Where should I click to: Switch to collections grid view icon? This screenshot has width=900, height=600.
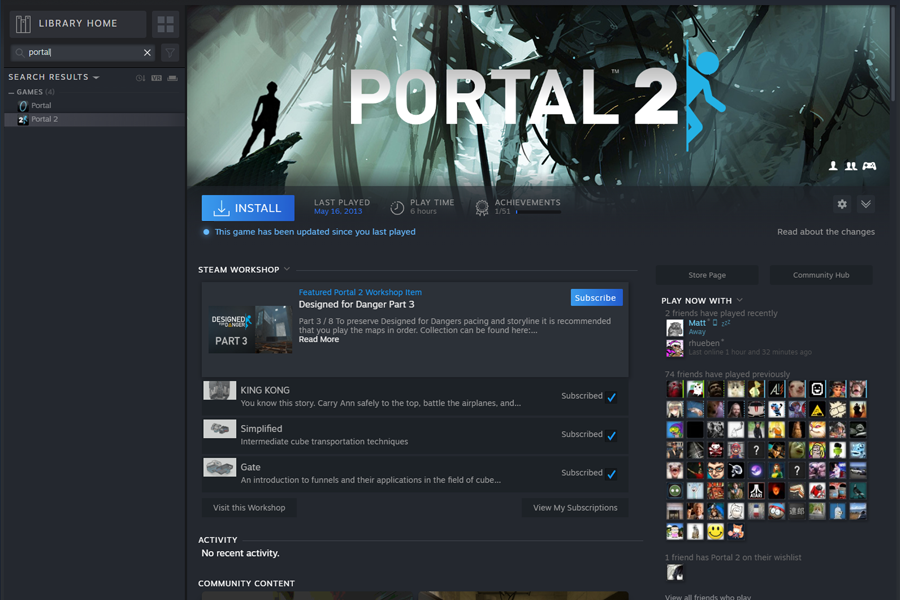(x=165, y=24)
